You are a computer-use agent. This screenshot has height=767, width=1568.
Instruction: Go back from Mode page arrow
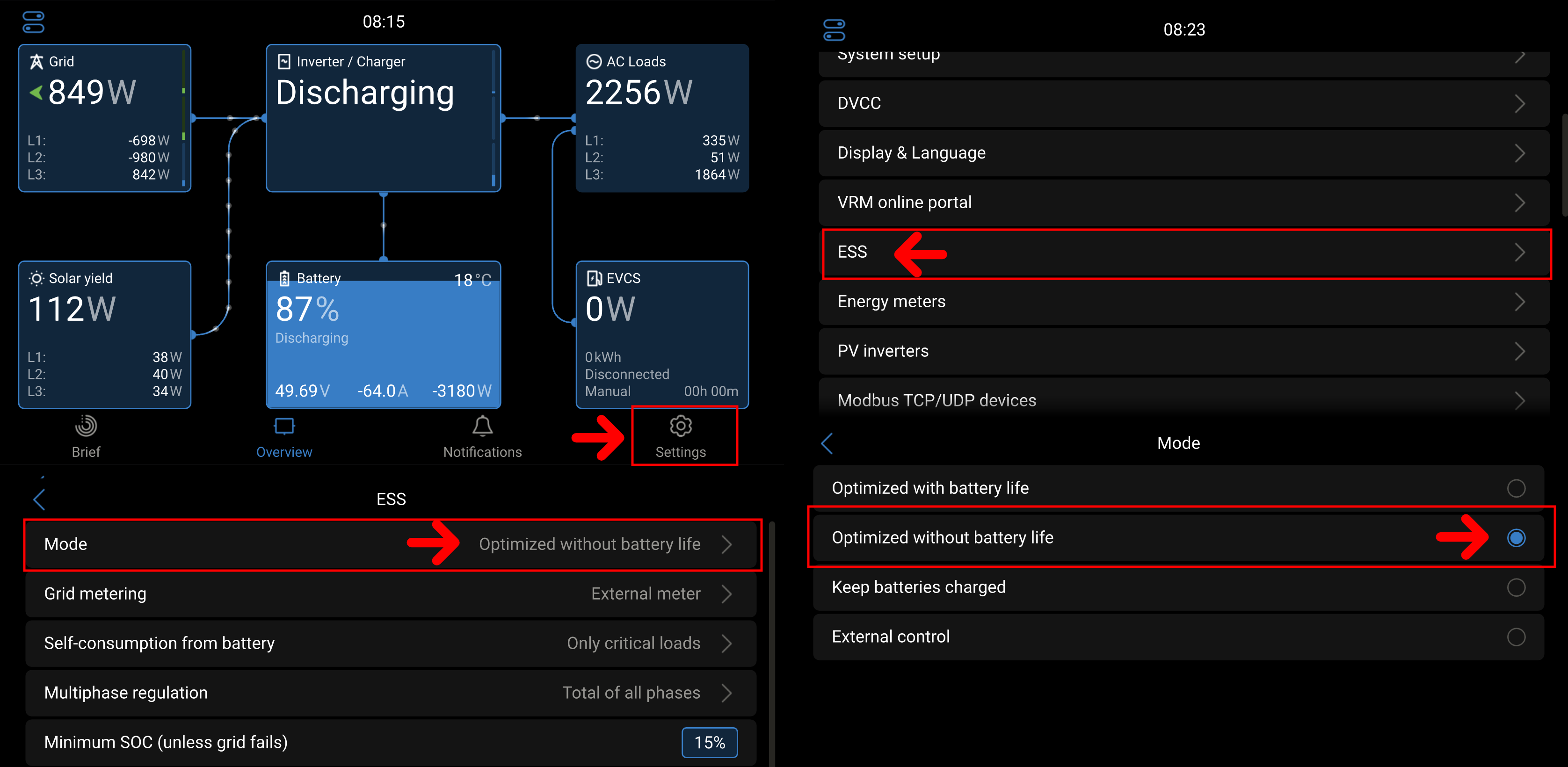click(827, 443)
